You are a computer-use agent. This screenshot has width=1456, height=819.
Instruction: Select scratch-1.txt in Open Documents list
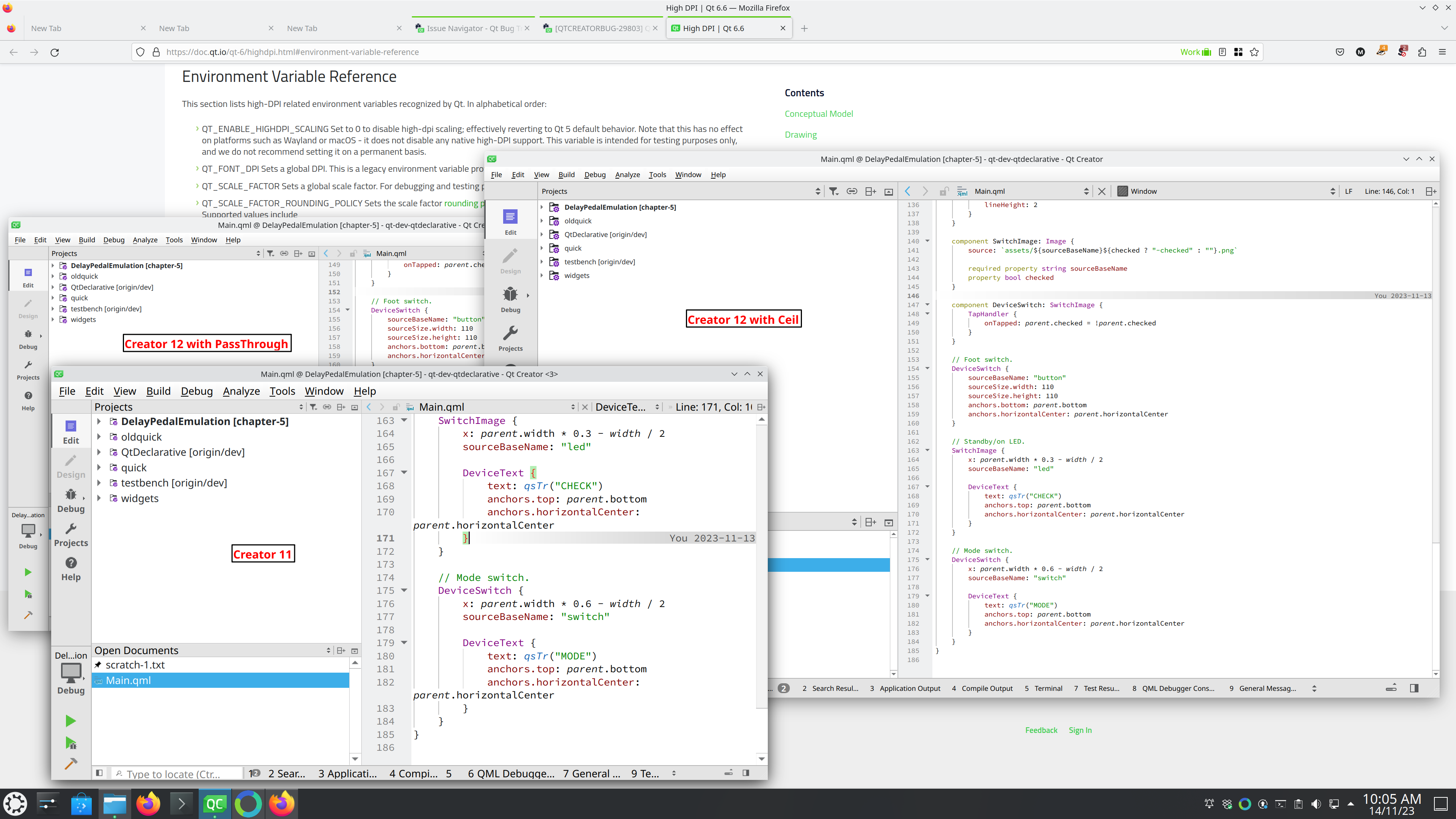pyautogui.click(x=220, y=665)
